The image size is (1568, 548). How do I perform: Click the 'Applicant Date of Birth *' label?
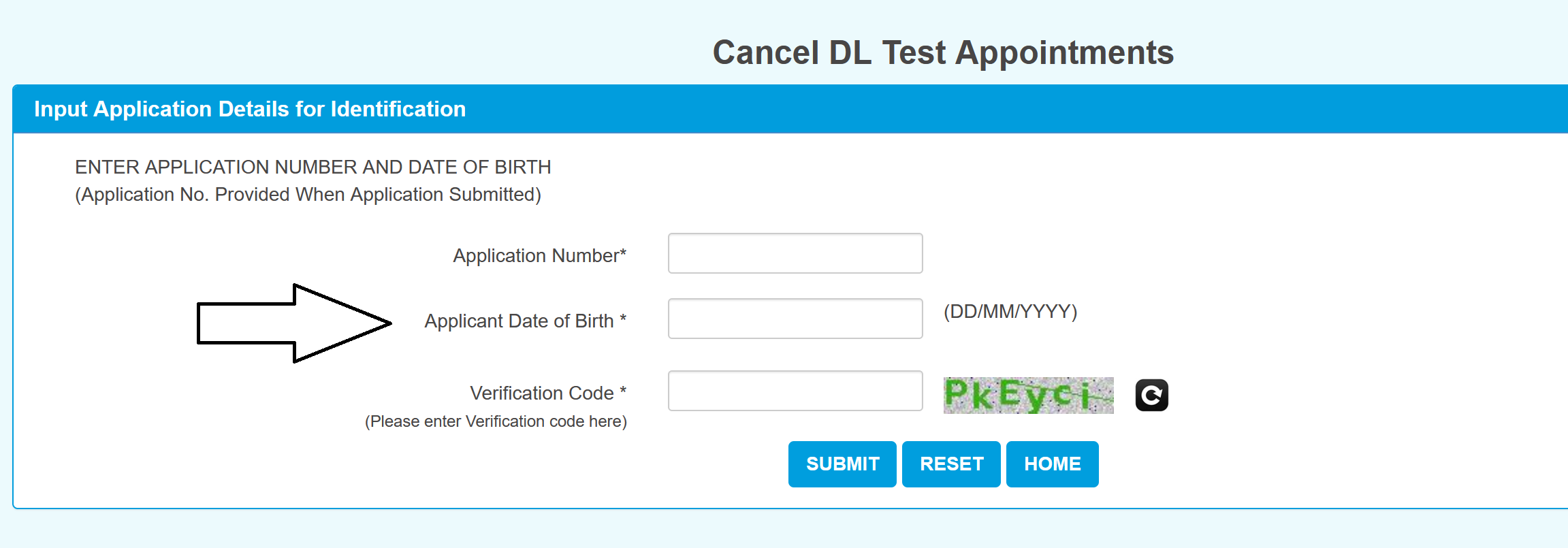click(x=526, y=321)
